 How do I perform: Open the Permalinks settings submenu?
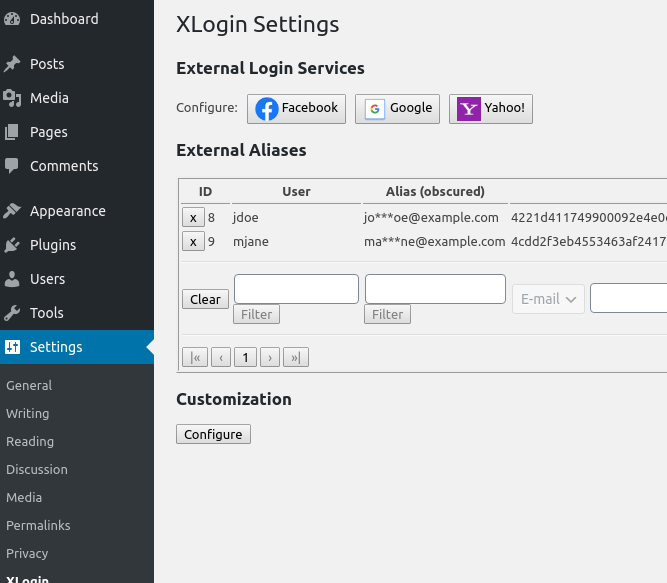tap(38, 525)
